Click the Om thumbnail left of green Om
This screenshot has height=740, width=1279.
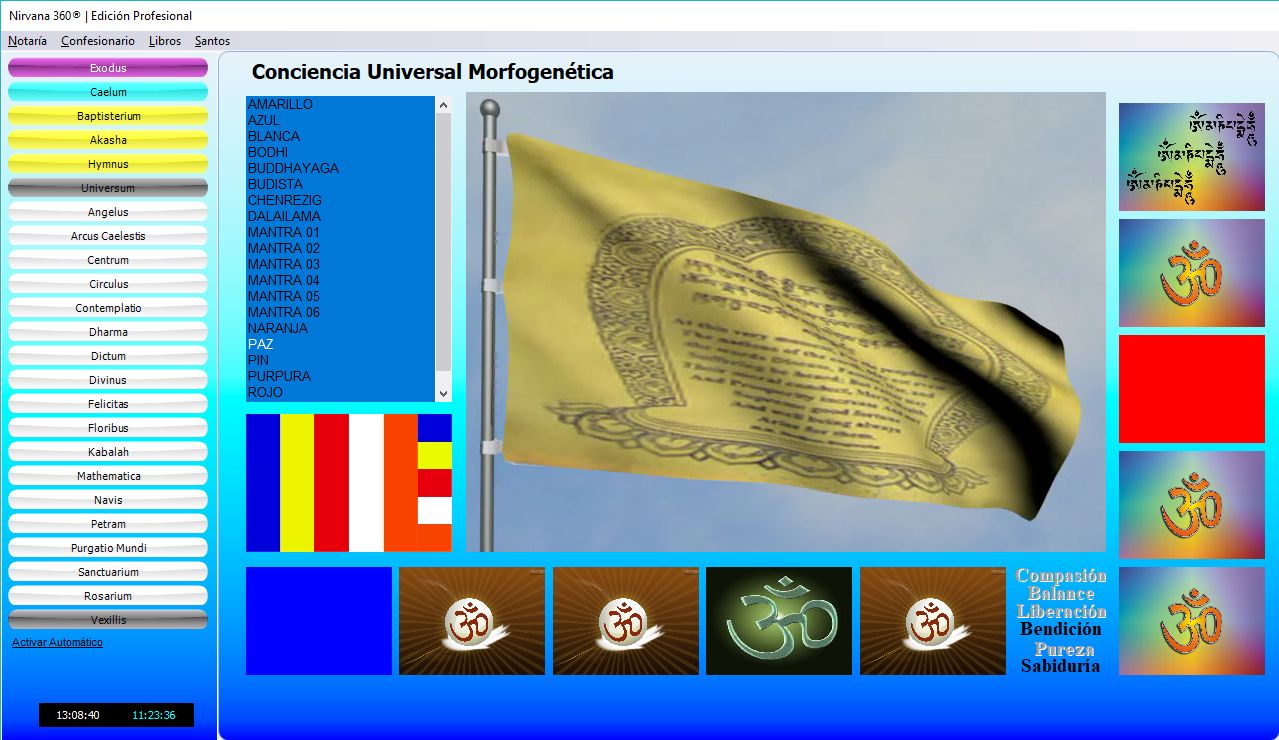pyautogui.click(x=626, y=621)
